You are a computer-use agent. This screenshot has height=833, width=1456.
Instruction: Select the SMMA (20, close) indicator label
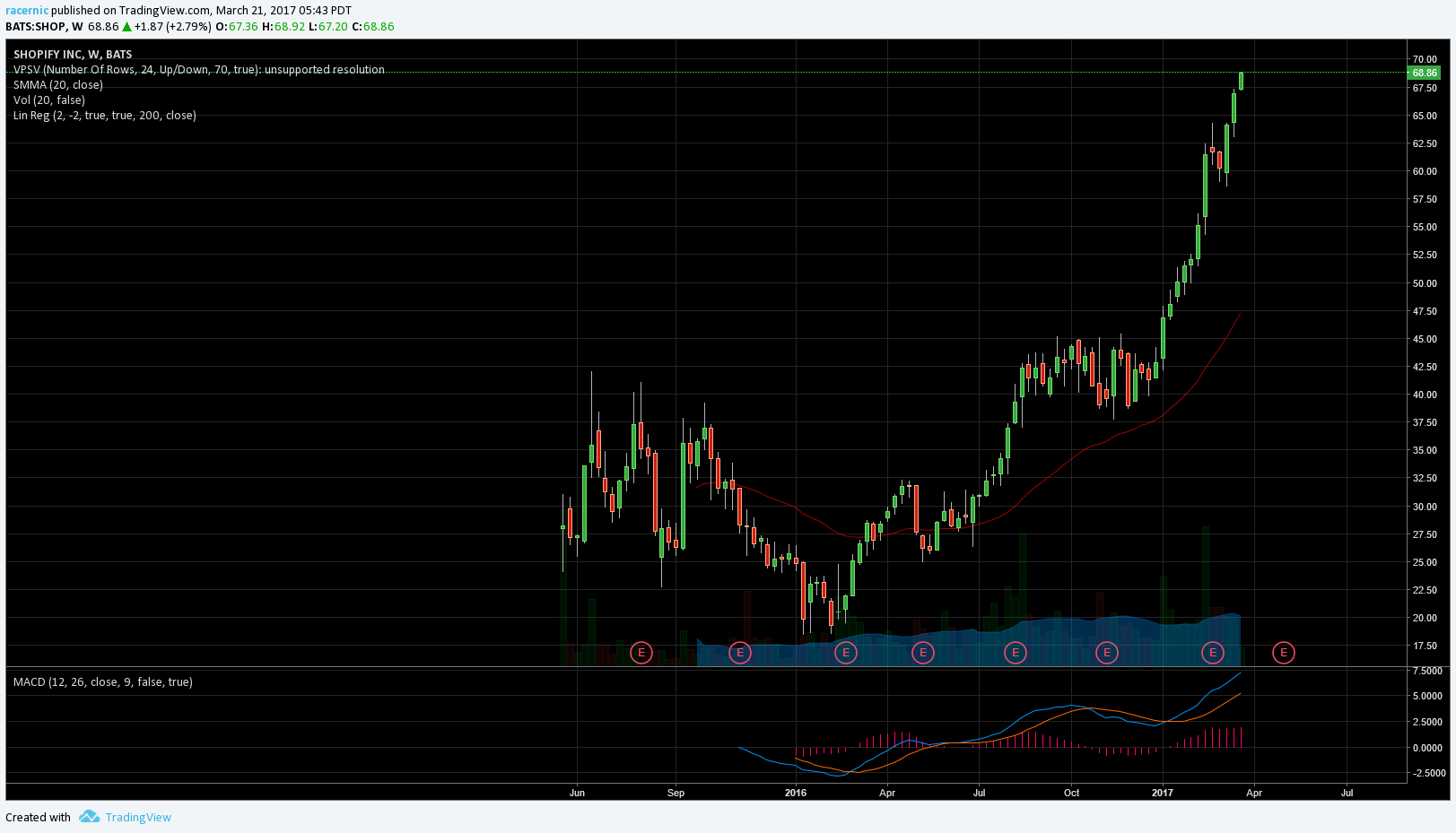coord(58,85)
